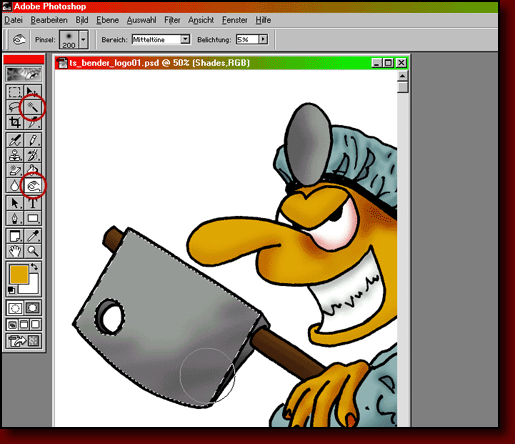Open the Filter menu
The width and height of the screenshot is (515, 444).
pyautogui.click(x=172, y=20)
